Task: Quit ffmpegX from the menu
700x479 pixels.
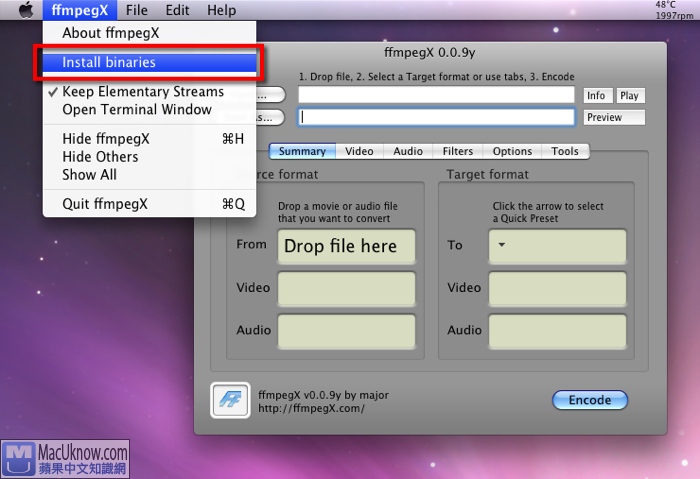Action: pos(150,204)
